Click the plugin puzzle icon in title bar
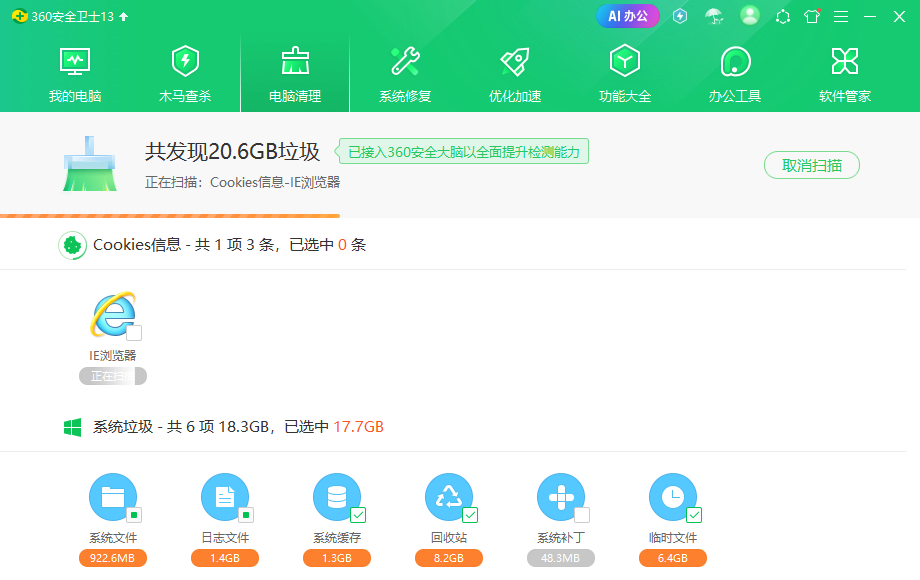Viewport: 920px width, 580px height. (783, 17)
